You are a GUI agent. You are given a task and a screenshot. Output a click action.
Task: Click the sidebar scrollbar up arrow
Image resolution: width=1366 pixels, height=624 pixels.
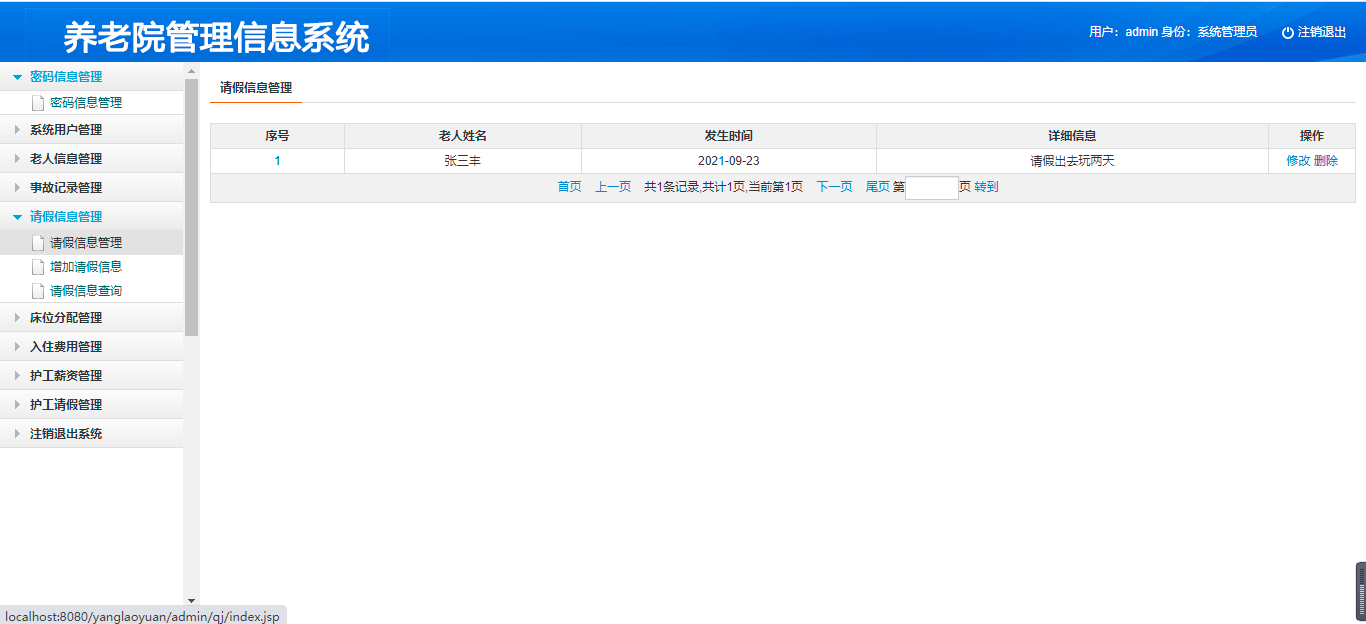pos(191,71)
